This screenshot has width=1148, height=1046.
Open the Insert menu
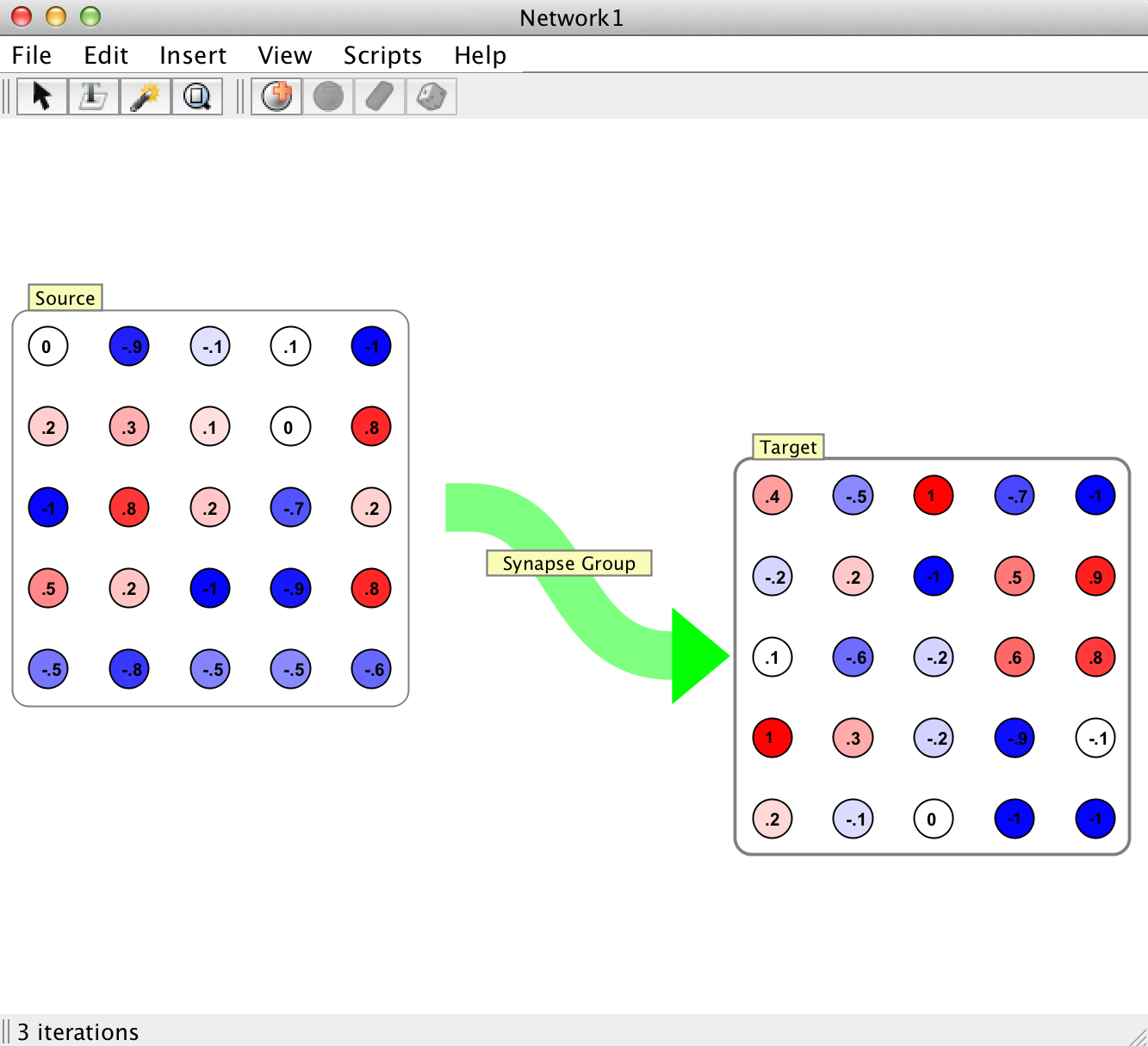(193, 55)
